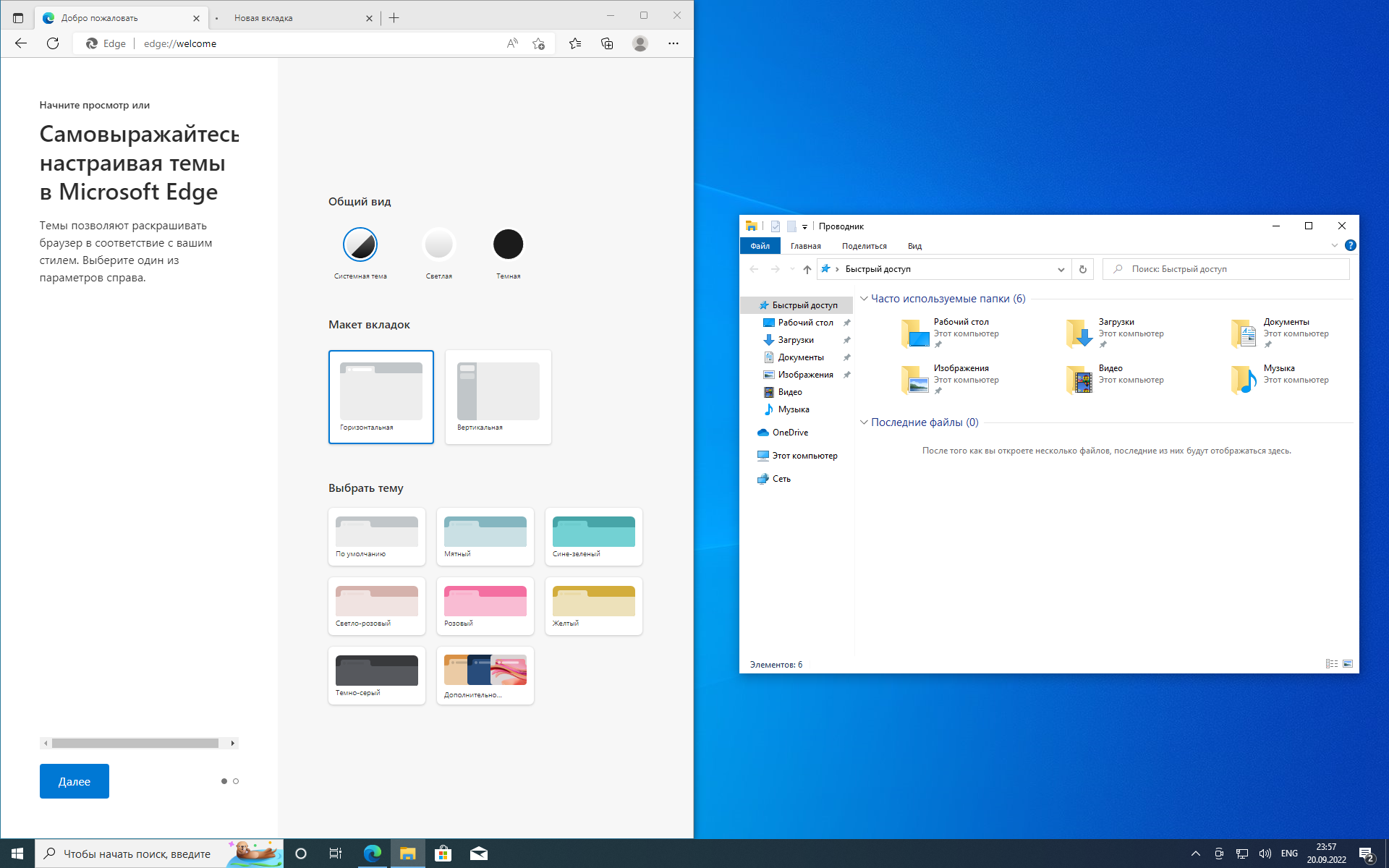The height and width of the screenshot is (868, 1389).
Task: Open the tab actions menu icon in Edge
Action: coord(18,18)
